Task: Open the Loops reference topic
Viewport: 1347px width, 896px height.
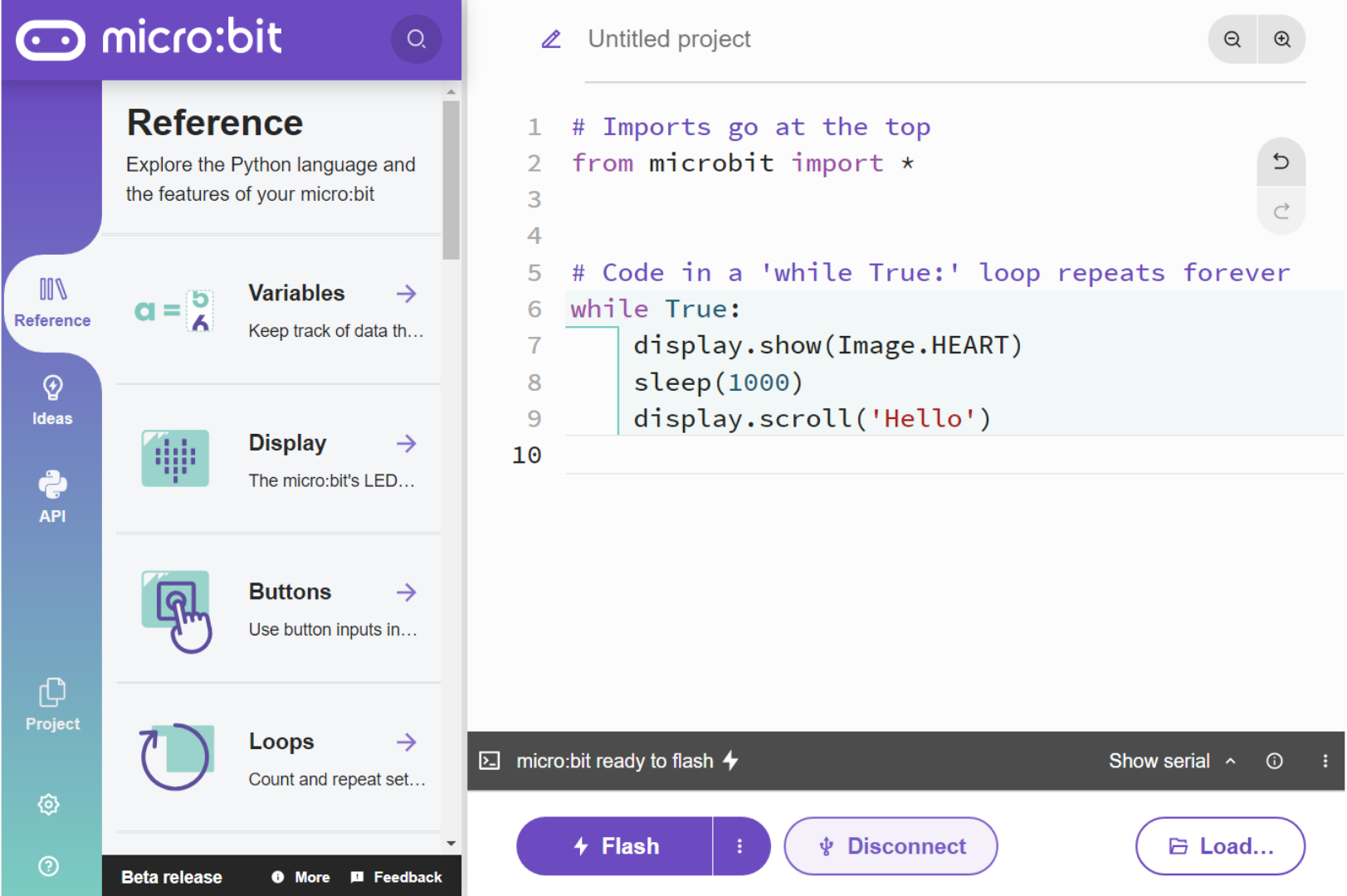Action: pyautogui.click(x=279, y=758)
